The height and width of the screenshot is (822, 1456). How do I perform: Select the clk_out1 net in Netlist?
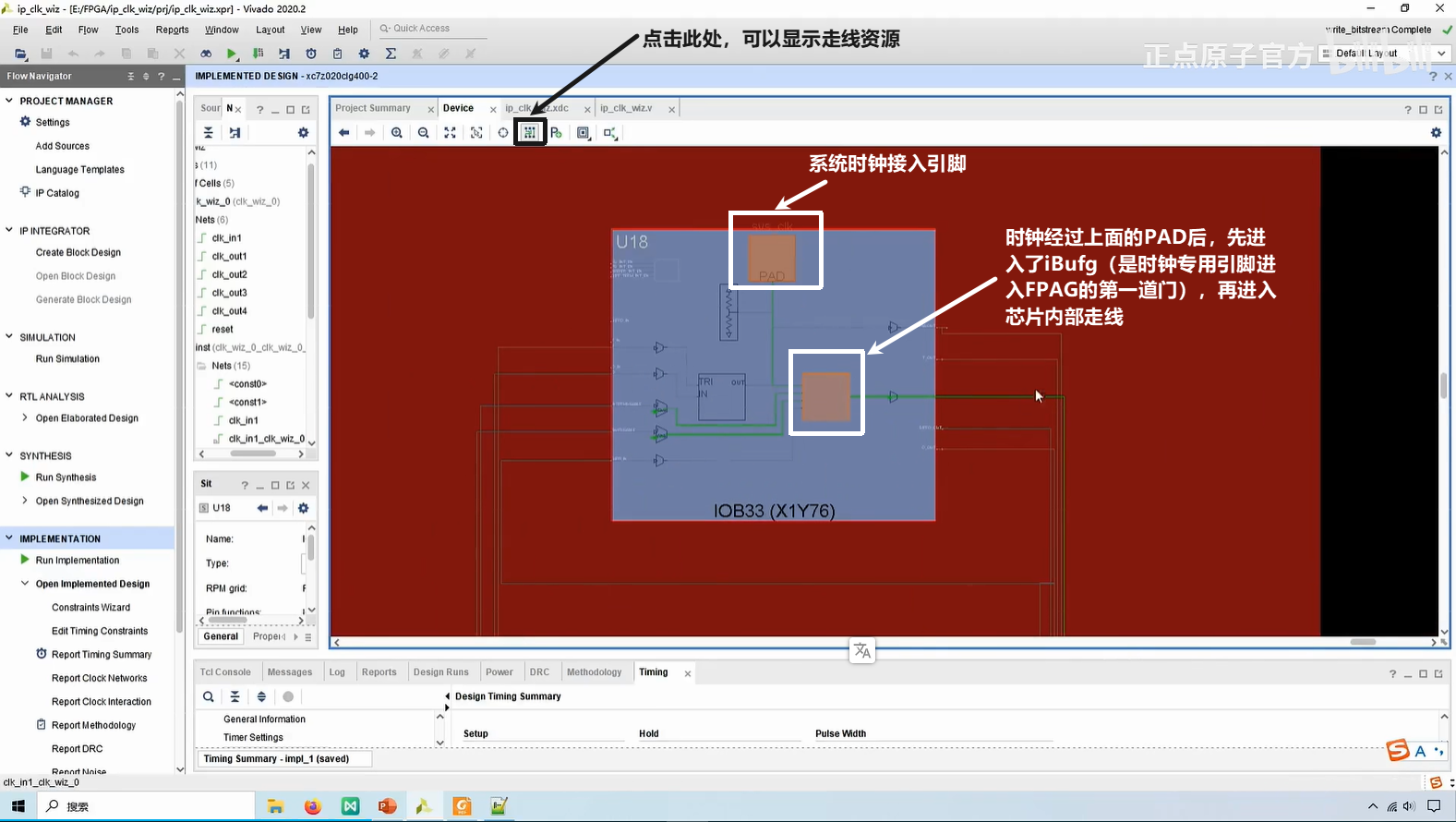click(x=229, y=256)
